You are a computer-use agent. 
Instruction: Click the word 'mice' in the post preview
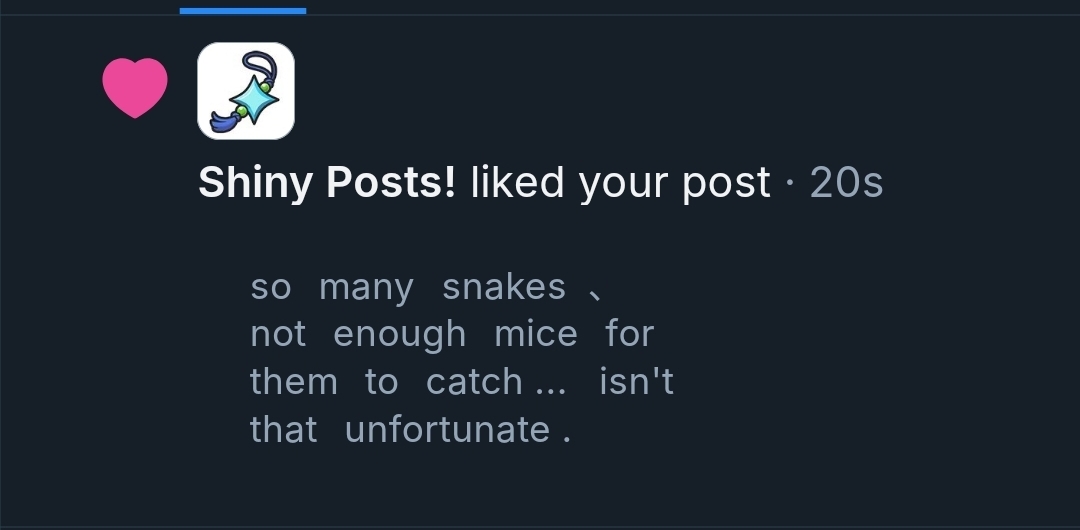coord(536,334)
